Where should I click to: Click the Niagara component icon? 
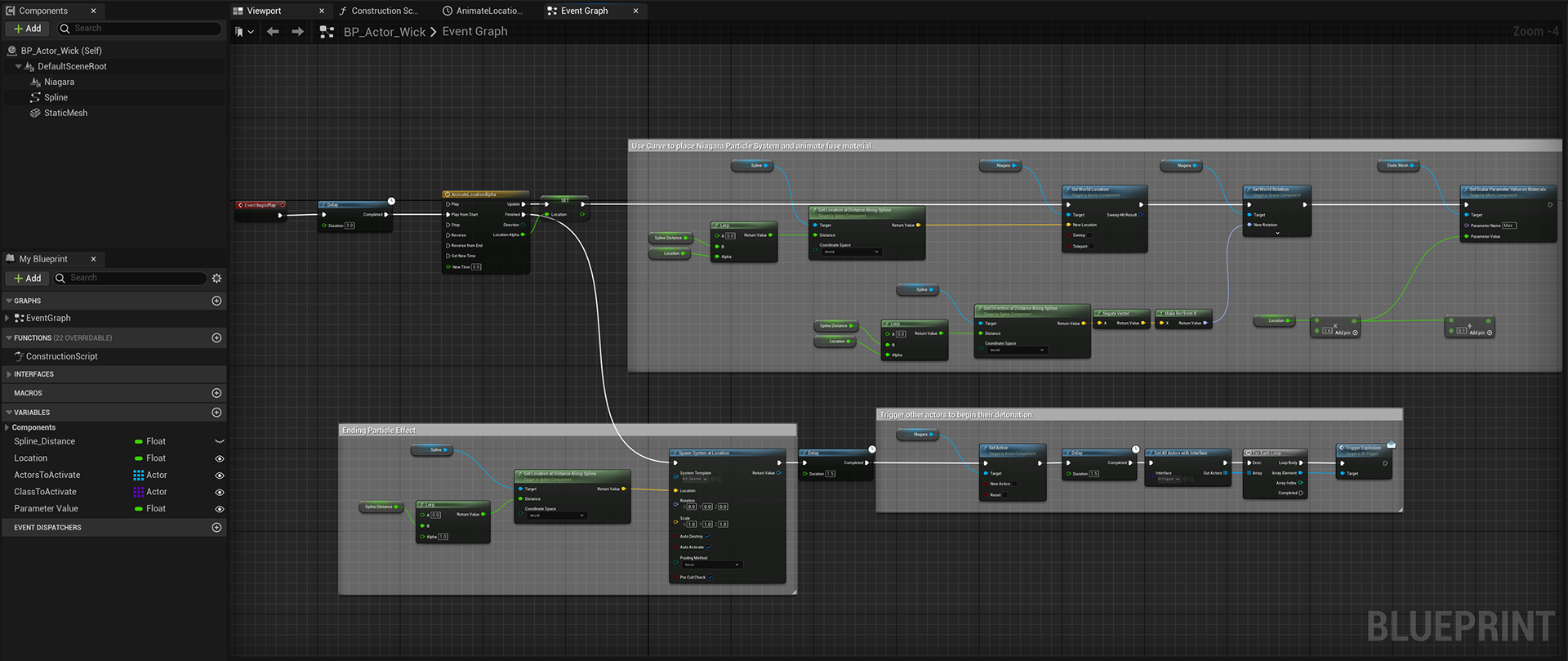[x=35, y=82]
